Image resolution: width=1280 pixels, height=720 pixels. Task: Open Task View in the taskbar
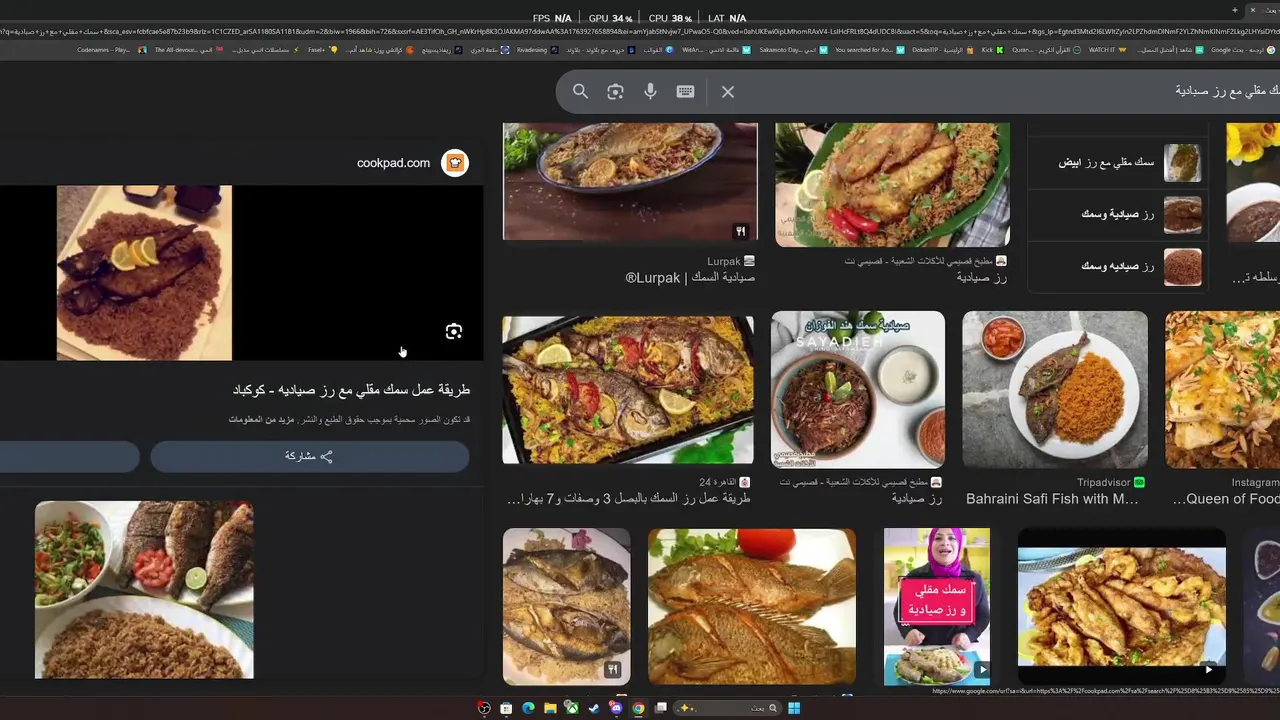coord(660,708)
